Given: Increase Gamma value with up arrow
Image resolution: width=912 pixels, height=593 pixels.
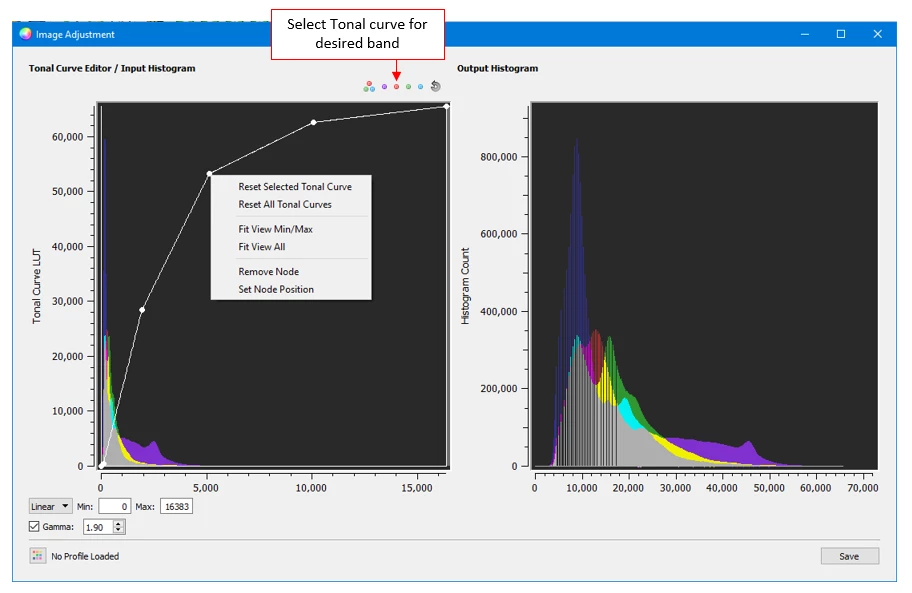Looking at the screenshot, I should [120, 522].
